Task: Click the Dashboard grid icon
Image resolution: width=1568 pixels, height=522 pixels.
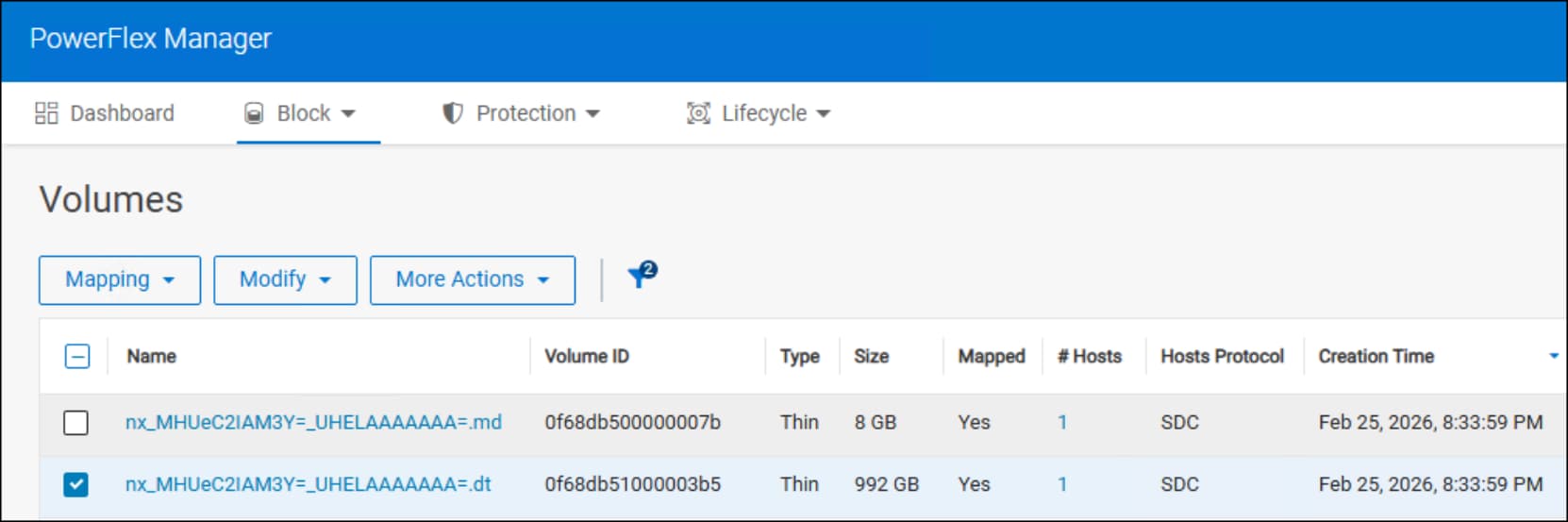Action: [46, 113]
